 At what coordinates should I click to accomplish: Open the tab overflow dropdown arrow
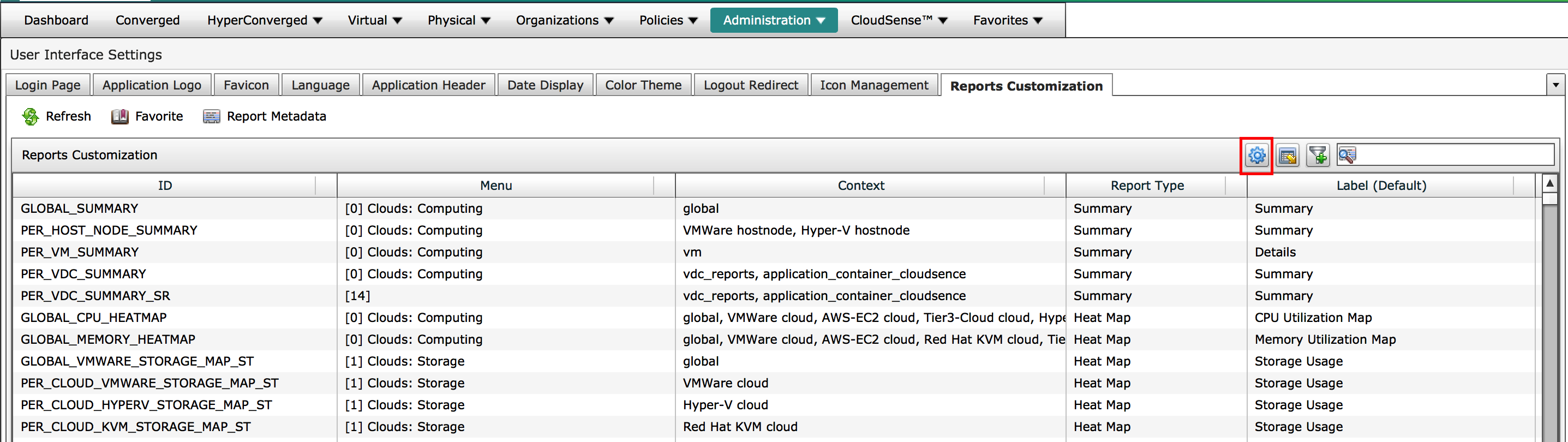pos(1555,85)
